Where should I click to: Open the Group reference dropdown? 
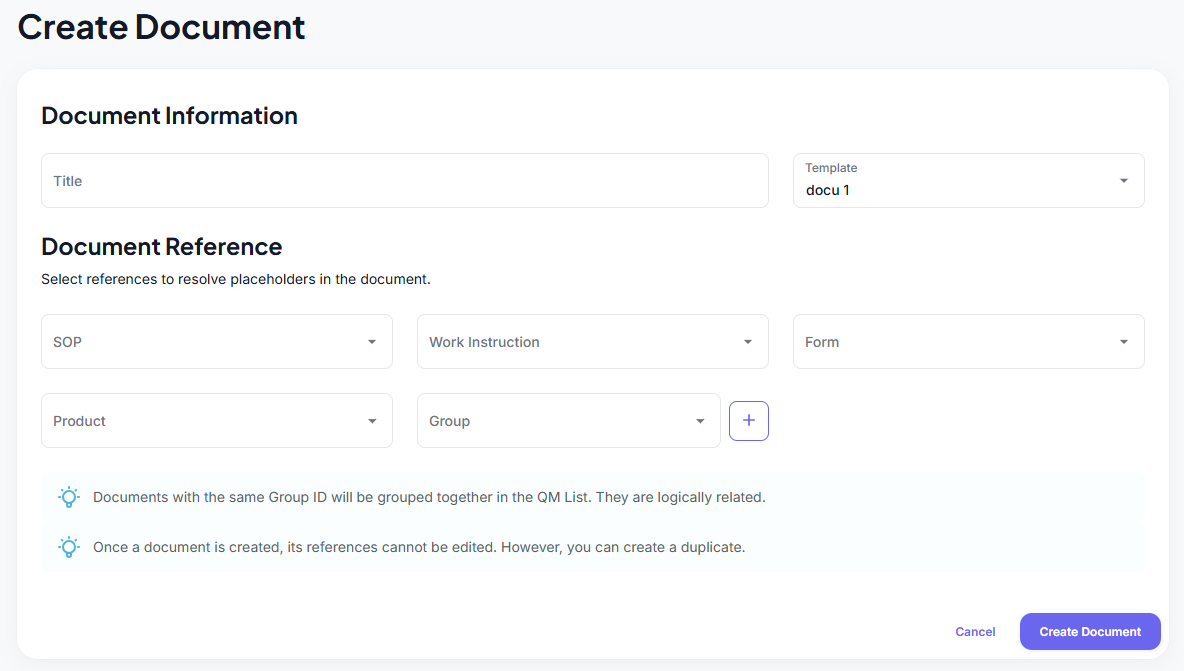(568, 420)
